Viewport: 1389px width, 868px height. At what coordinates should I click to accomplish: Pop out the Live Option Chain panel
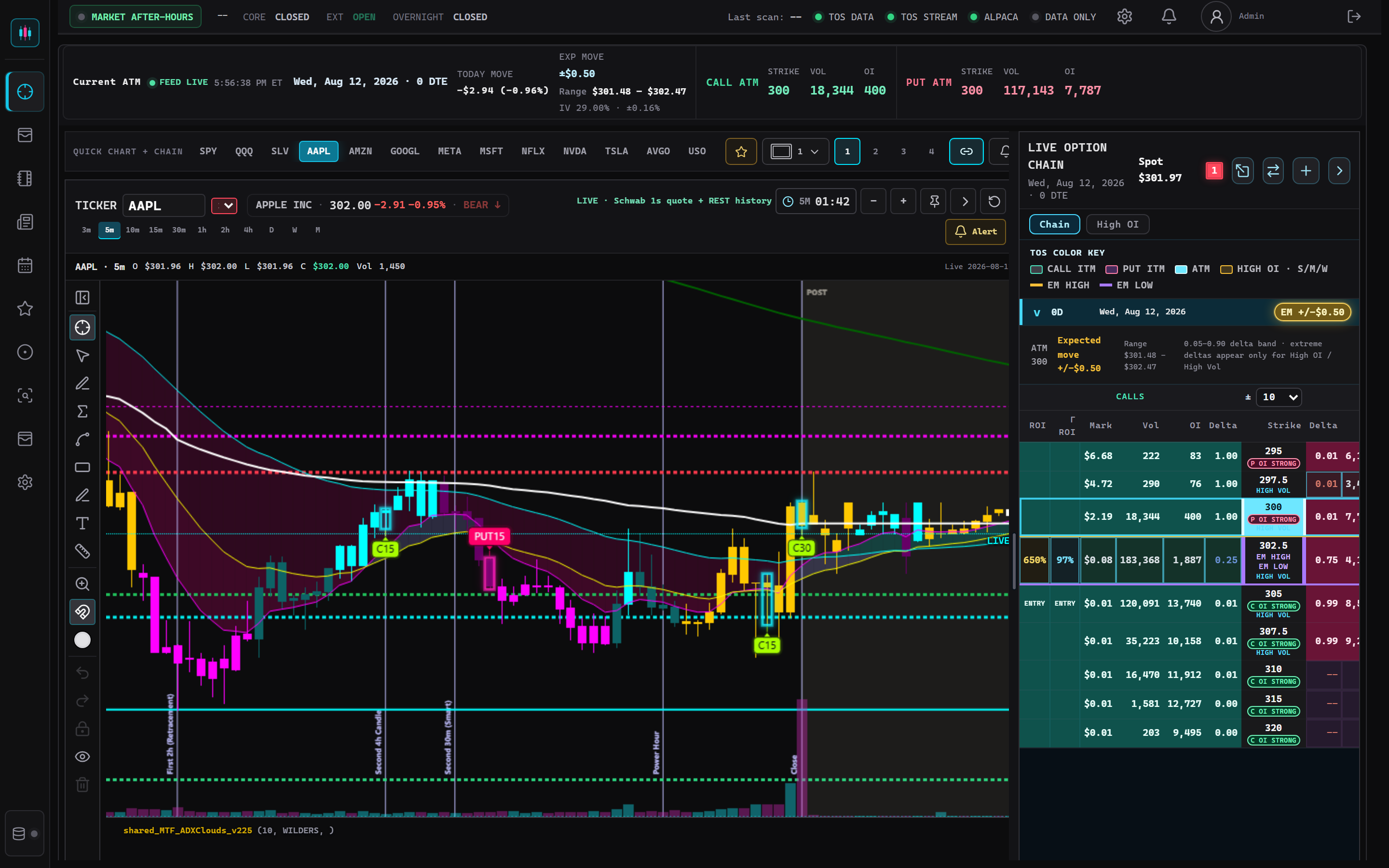tap(1243, 171)
